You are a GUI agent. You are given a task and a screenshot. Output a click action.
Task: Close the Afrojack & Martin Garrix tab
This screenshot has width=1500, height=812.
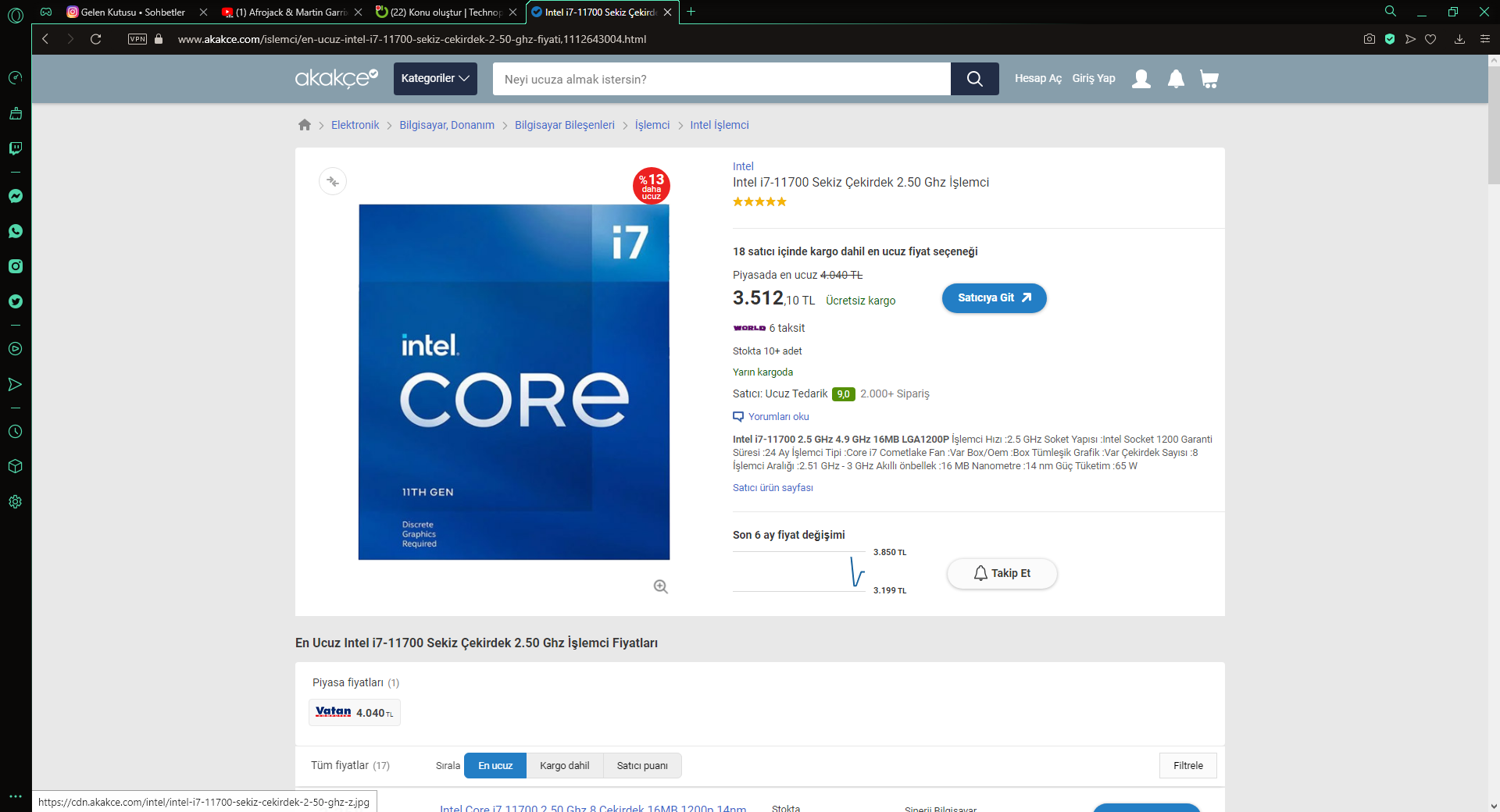359,12
